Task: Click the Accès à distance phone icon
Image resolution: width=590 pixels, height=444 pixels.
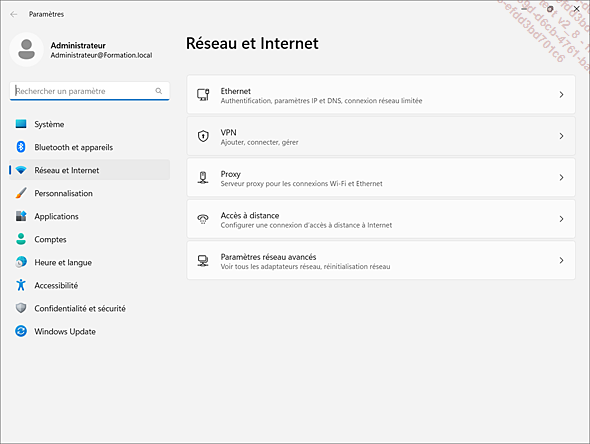Action: click(x=203, y=219)
